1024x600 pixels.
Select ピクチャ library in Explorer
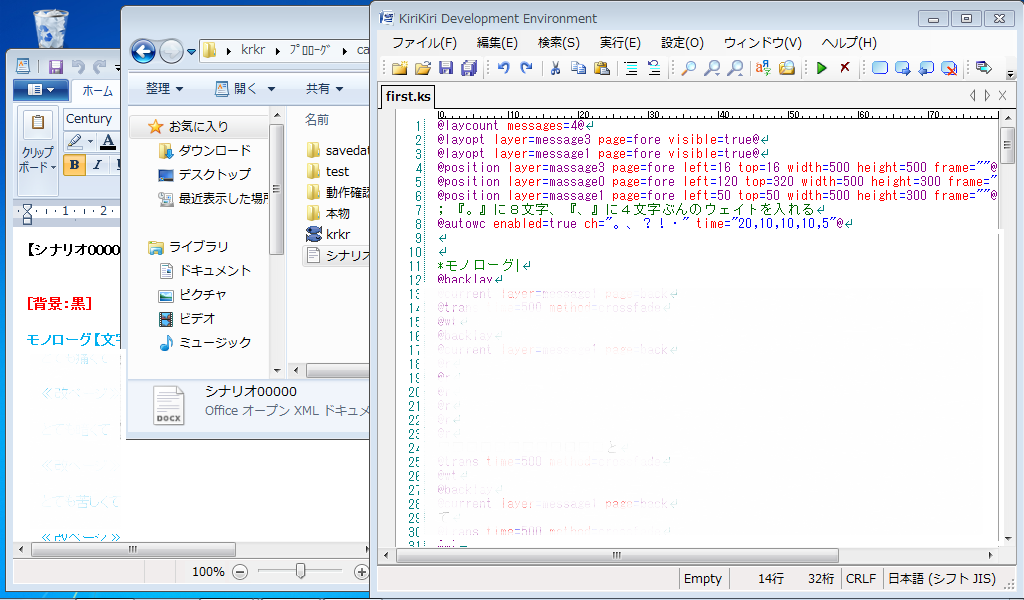point(192,294)
